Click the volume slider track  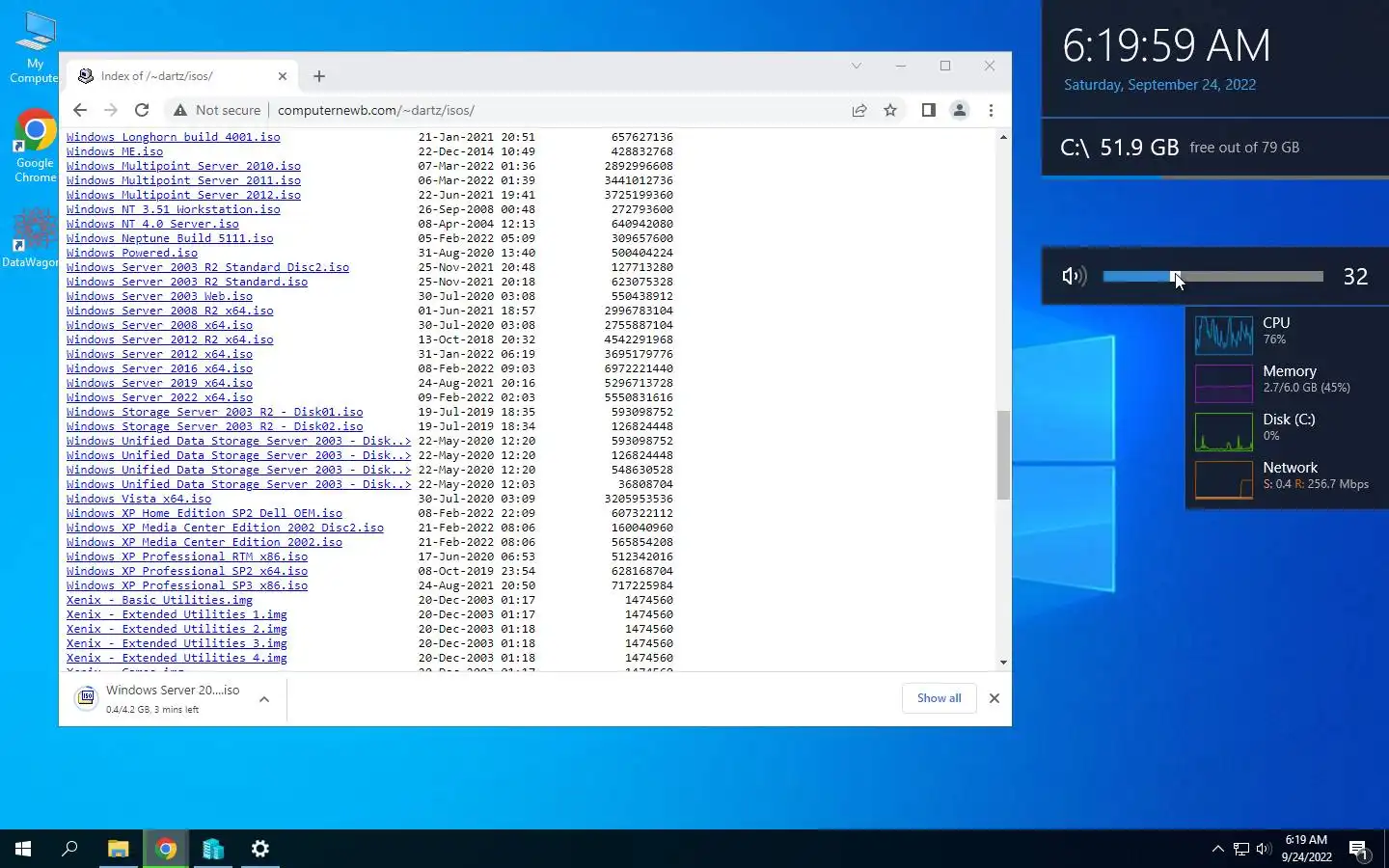[x=1212, y=277]
